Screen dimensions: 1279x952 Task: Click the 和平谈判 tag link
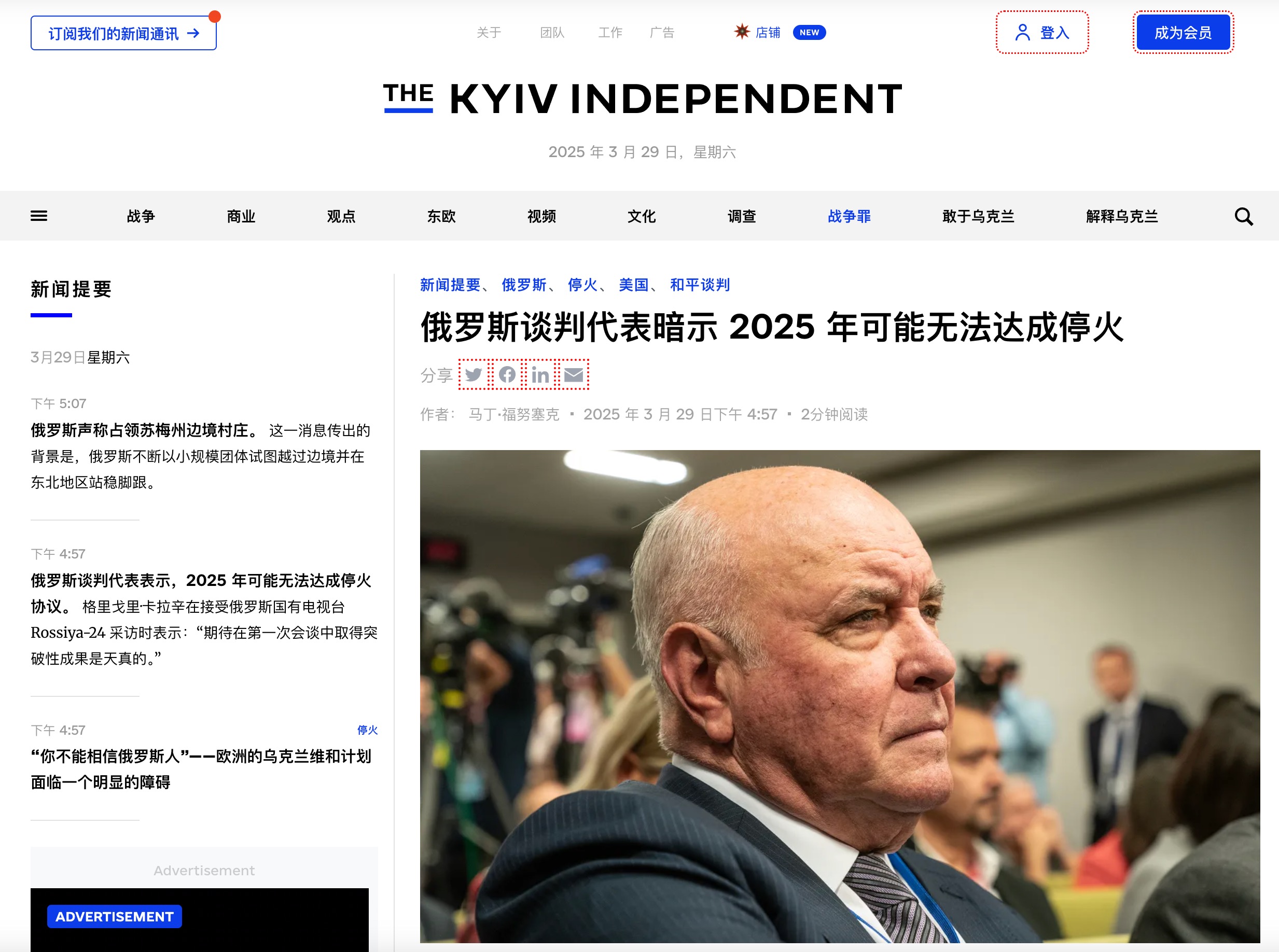tap(700, 285)
